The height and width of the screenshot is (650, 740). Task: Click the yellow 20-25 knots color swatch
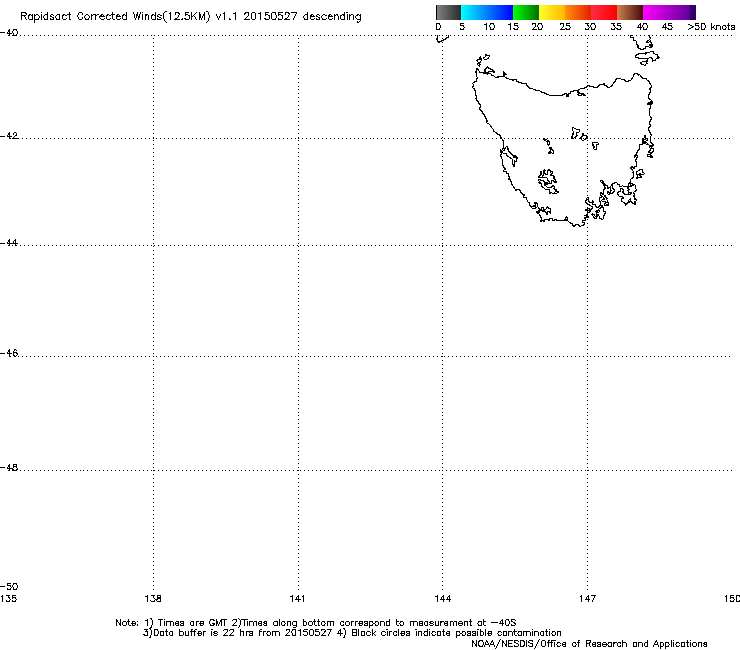[x=552, y=12]
